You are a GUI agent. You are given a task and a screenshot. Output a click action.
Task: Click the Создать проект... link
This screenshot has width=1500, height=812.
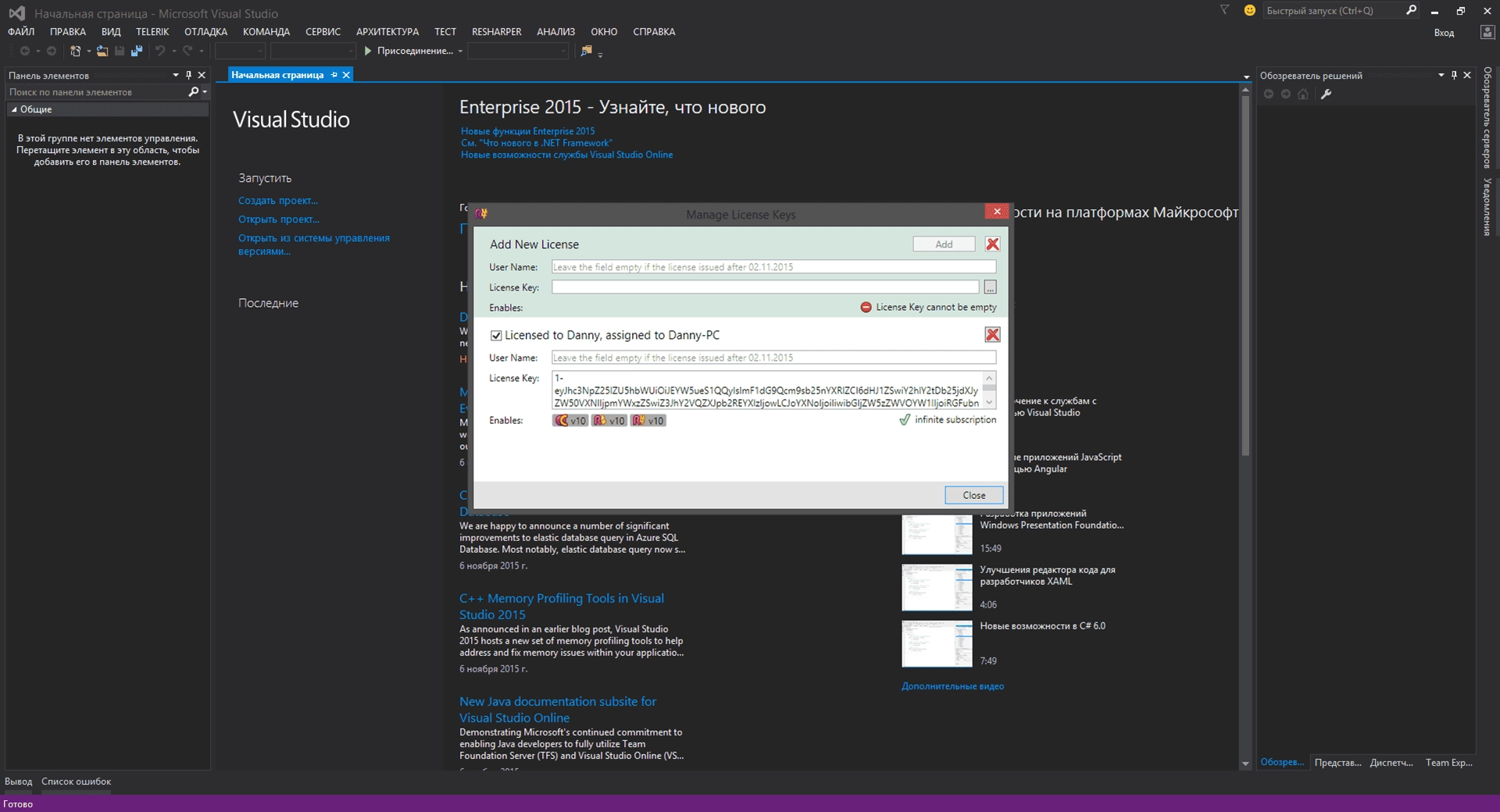point(278,201)
